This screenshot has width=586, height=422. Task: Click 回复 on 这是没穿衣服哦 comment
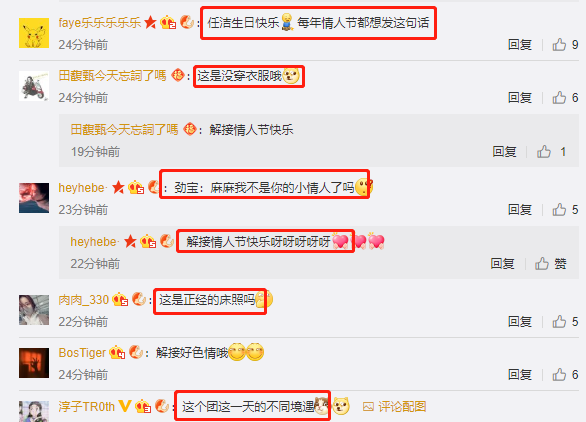pyautogui.click(x=520, y=98)
